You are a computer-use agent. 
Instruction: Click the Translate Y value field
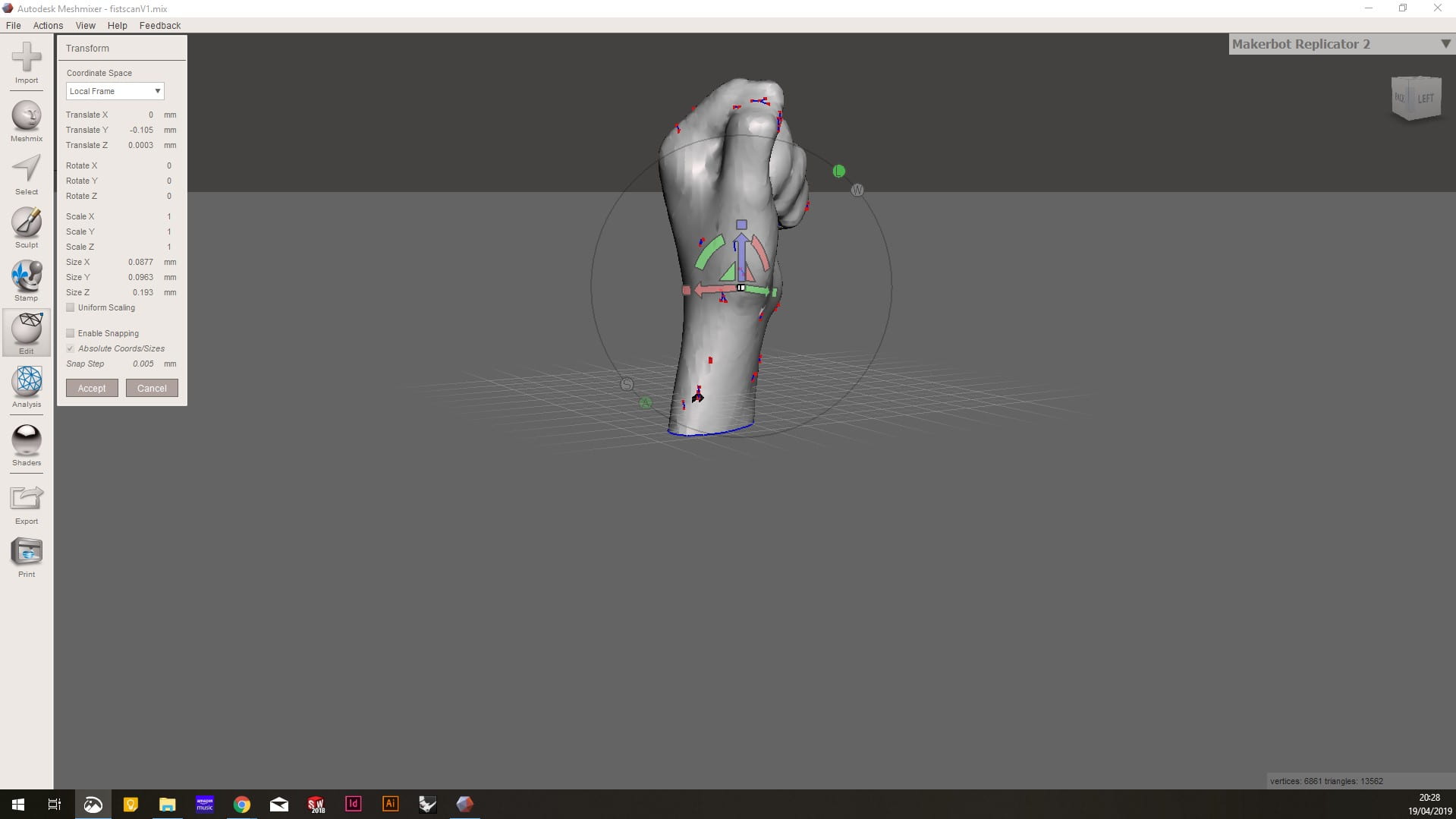(140, 130)
